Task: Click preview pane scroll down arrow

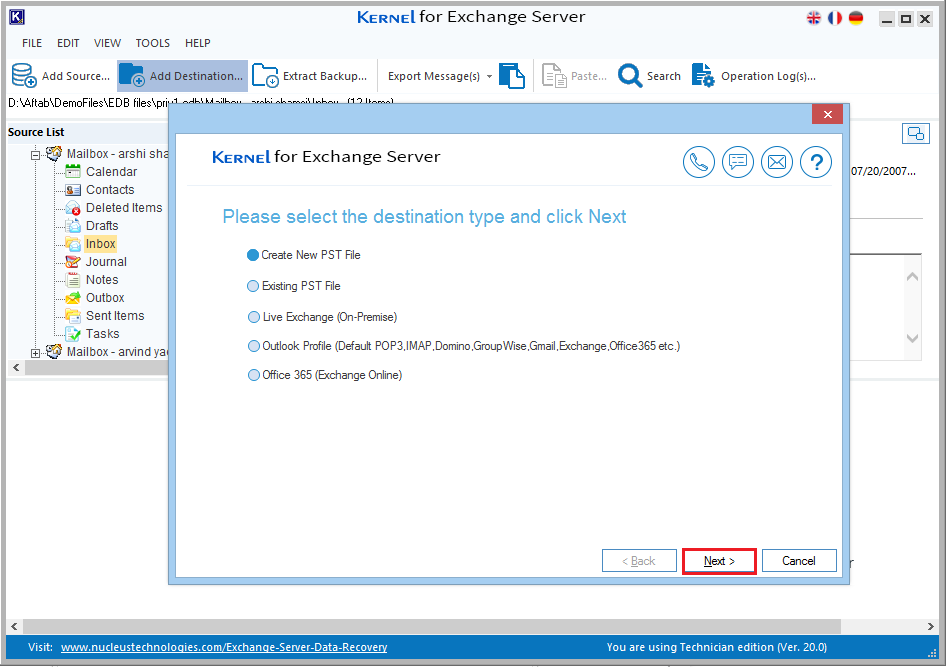Action: (x=912, y=338)
